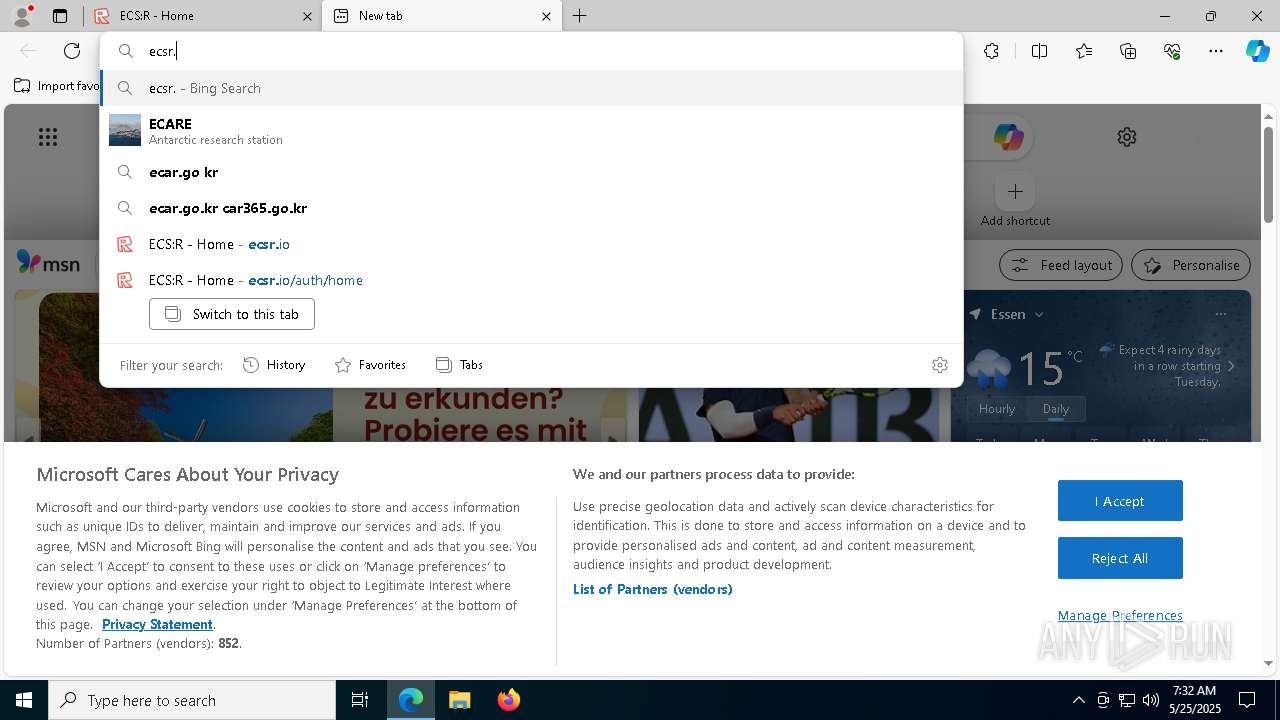The width and height of the screenshot is (1280, 720).
Task: Click the Edge icon on taskbar
Action: [411, 700]
